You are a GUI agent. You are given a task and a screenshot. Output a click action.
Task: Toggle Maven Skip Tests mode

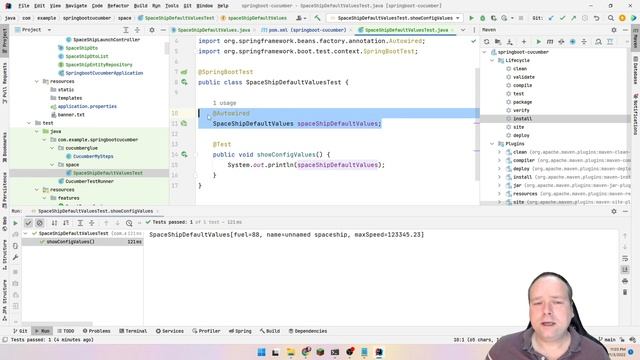573,42
